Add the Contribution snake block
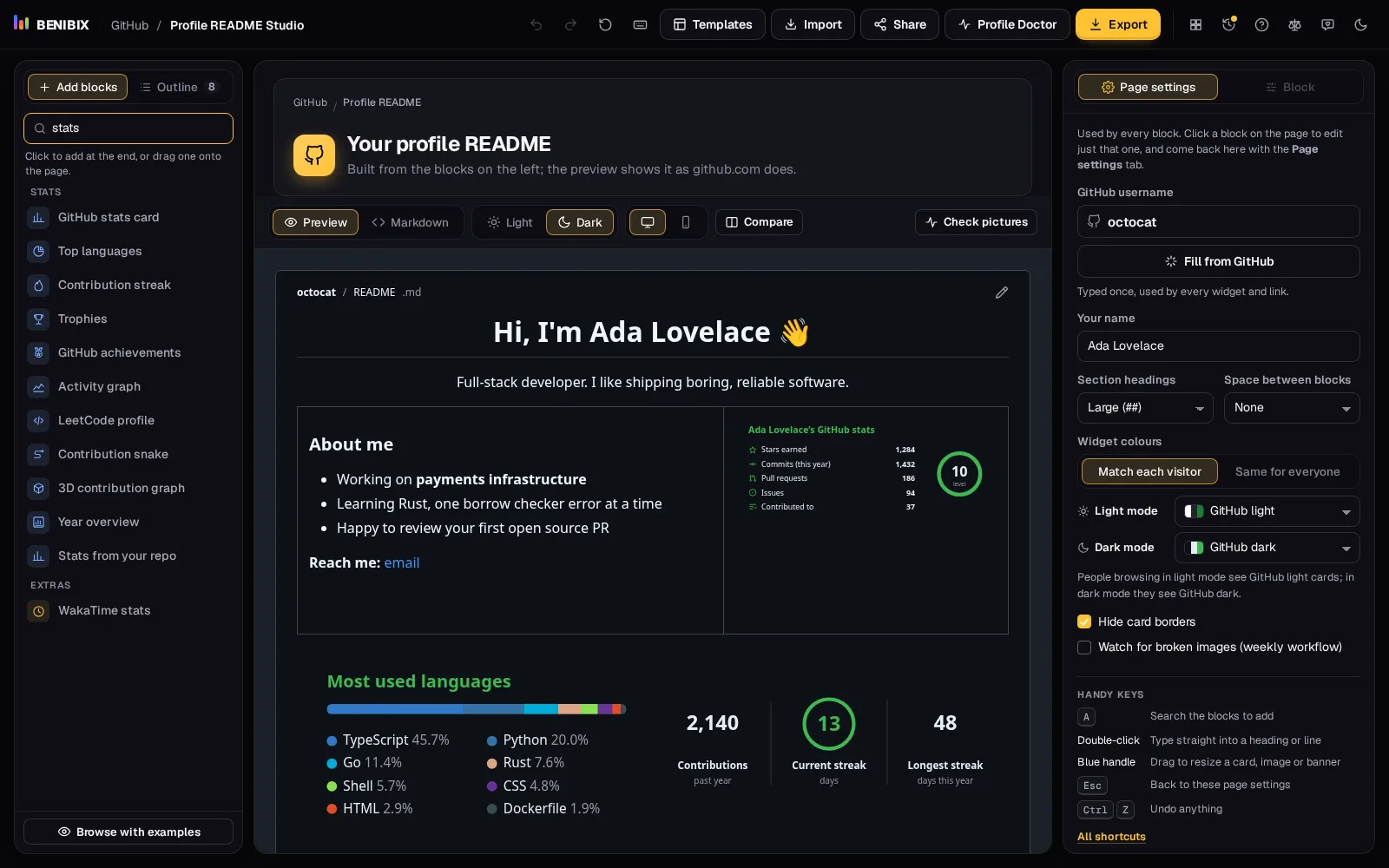 click(128, 454)
